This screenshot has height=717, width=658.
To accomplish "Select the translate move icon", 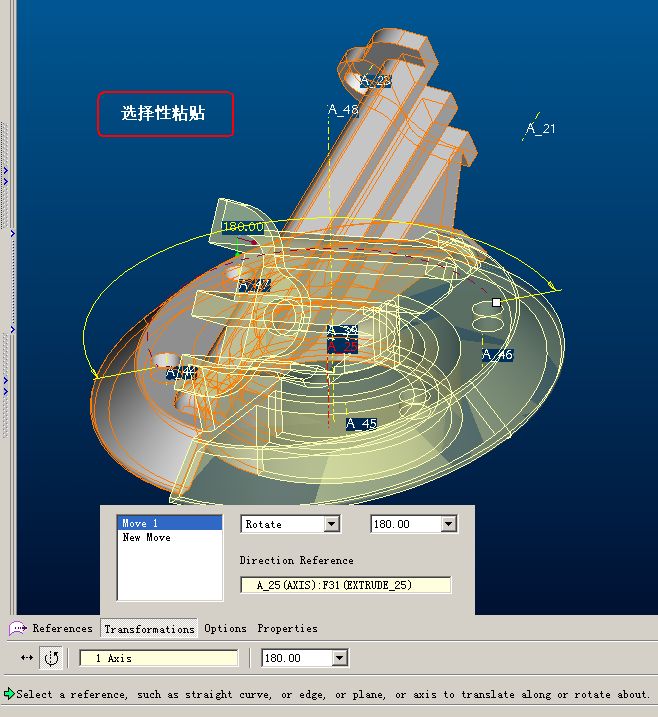I will coord(27,658).
